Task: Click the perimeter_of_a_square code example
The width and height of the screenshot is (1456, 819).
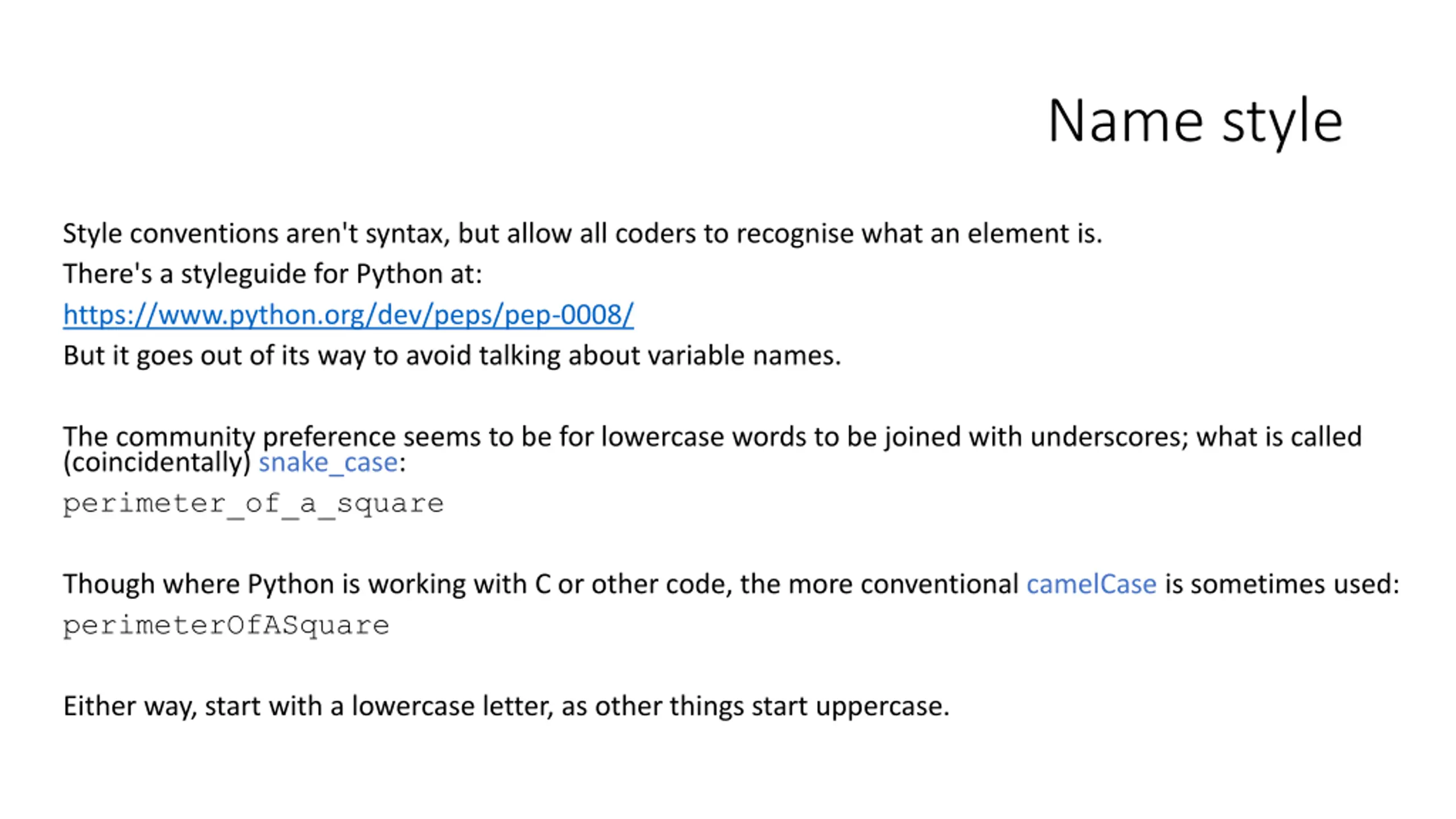Action: coord(253,504)
